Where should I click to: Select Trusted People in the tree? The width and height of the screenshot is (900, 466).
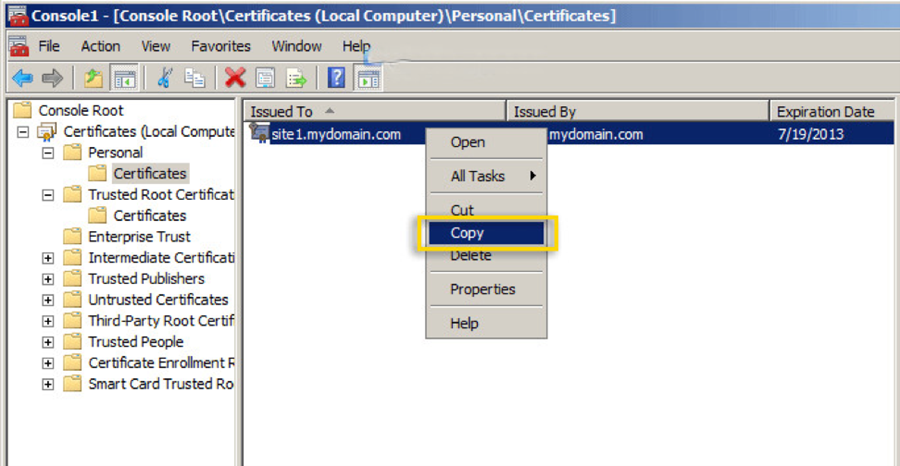135,342
